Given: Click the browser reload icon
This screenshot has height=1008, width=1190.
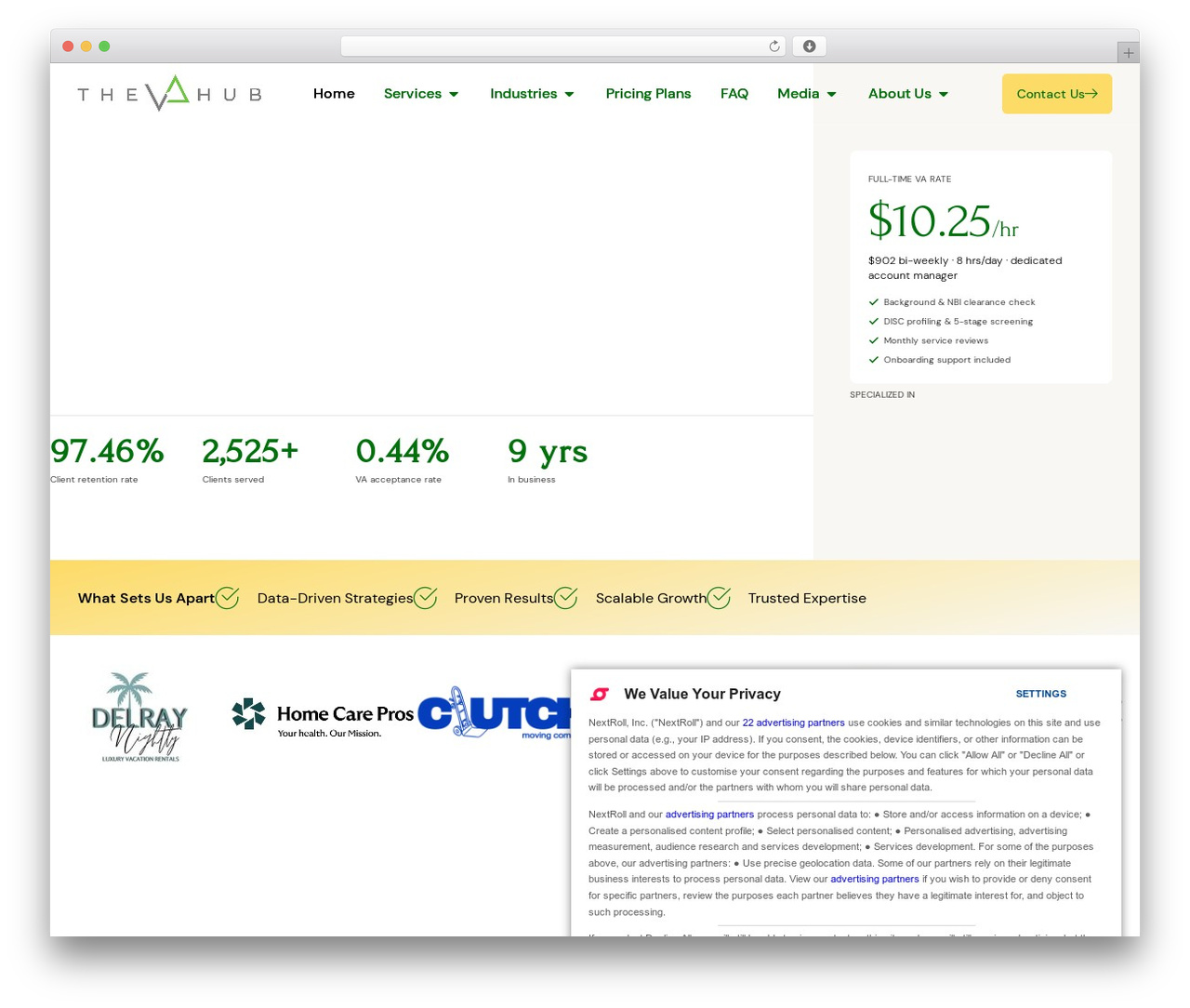Looking at the screenshot, I should (x=774, y=46).
